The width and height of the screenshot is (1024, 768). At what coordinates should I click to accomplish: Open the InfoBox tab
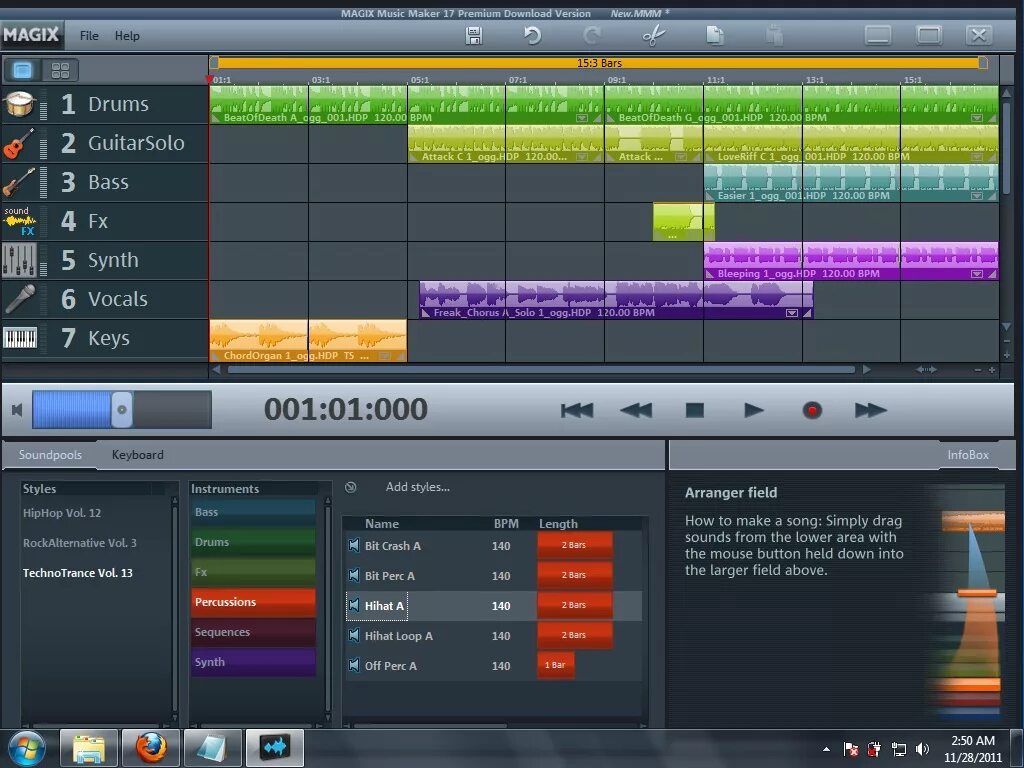968,455
